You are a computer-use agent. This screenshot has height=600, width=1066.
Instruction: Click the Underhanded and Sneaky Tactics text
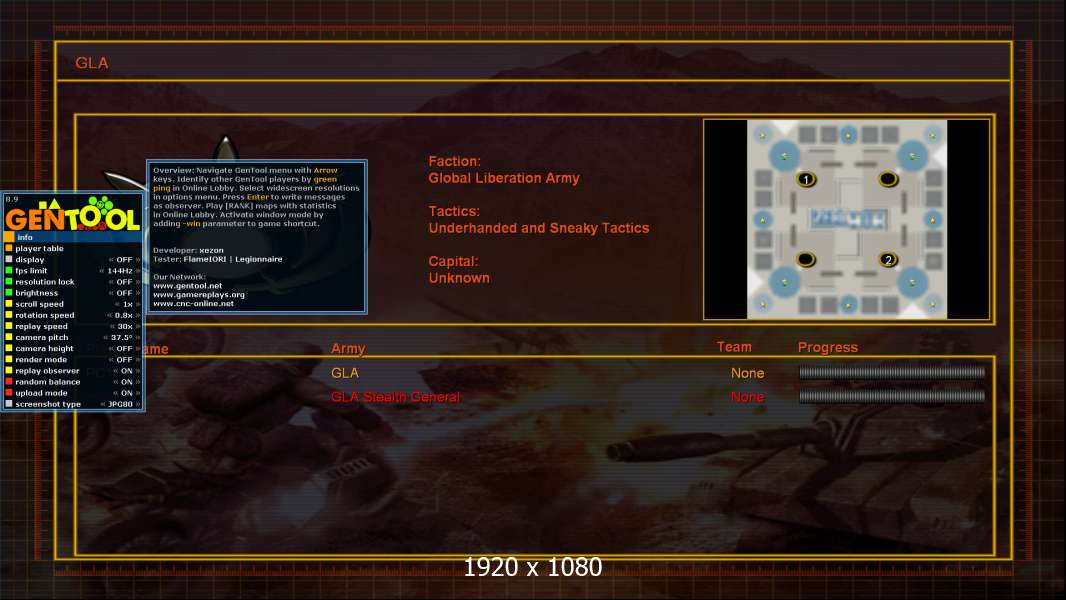coord(538,228)
